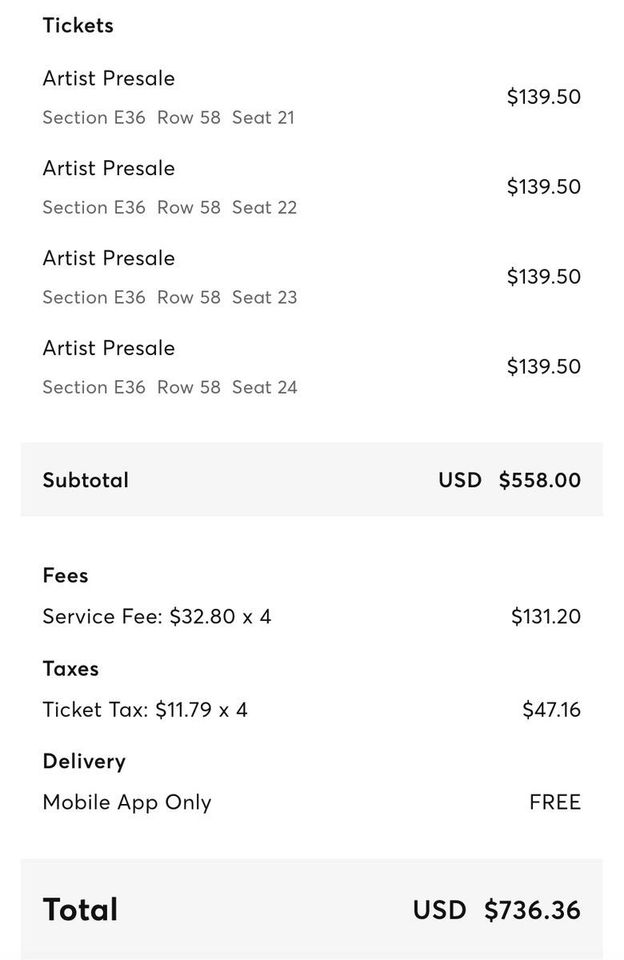Image resolution: width=624 pixels, height=960 pixels.
Task: Select the $139.50 price for Seat 21
Action: [544, 97]
